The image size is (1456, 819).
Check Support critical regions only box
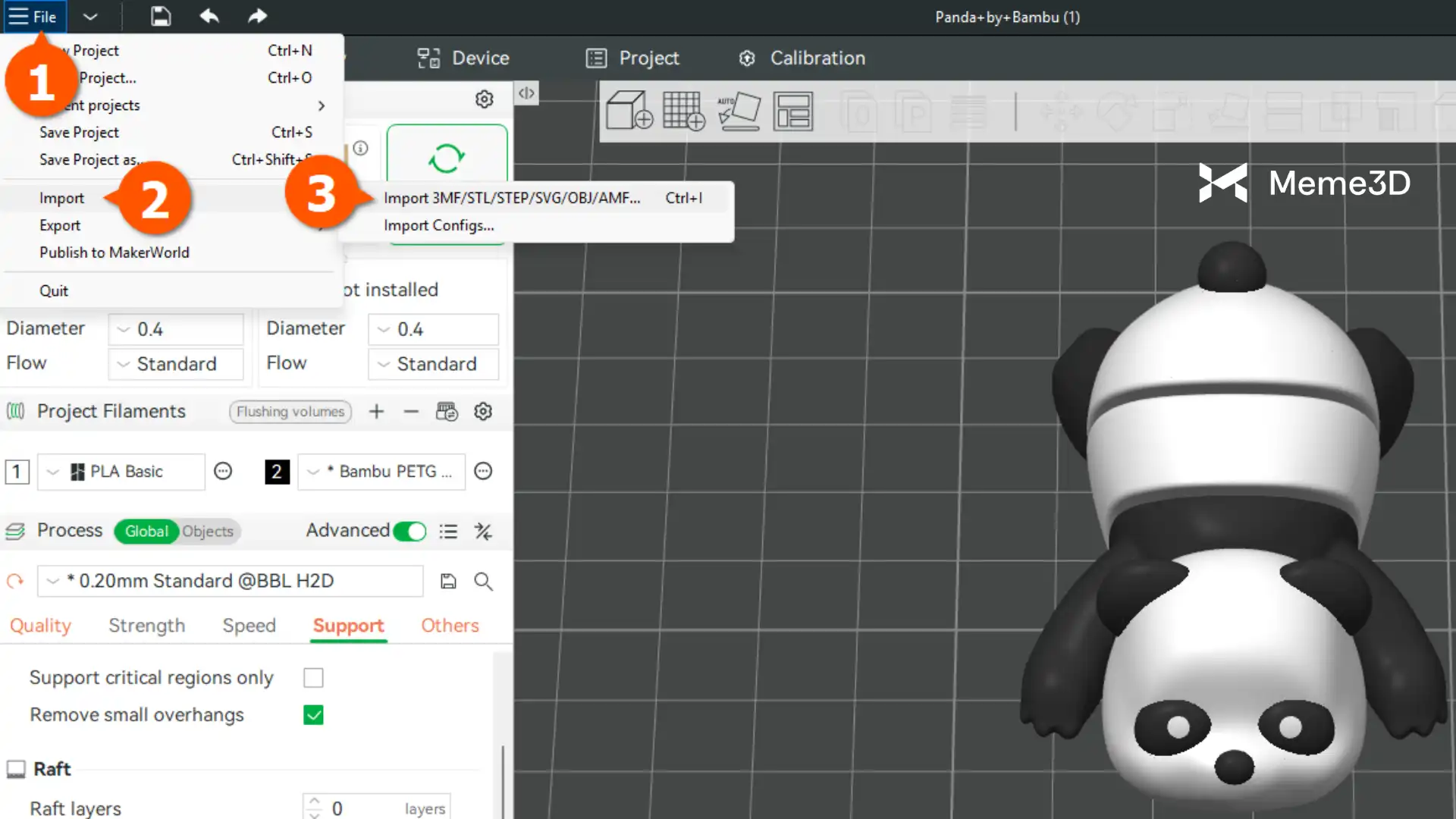[313, 677]
